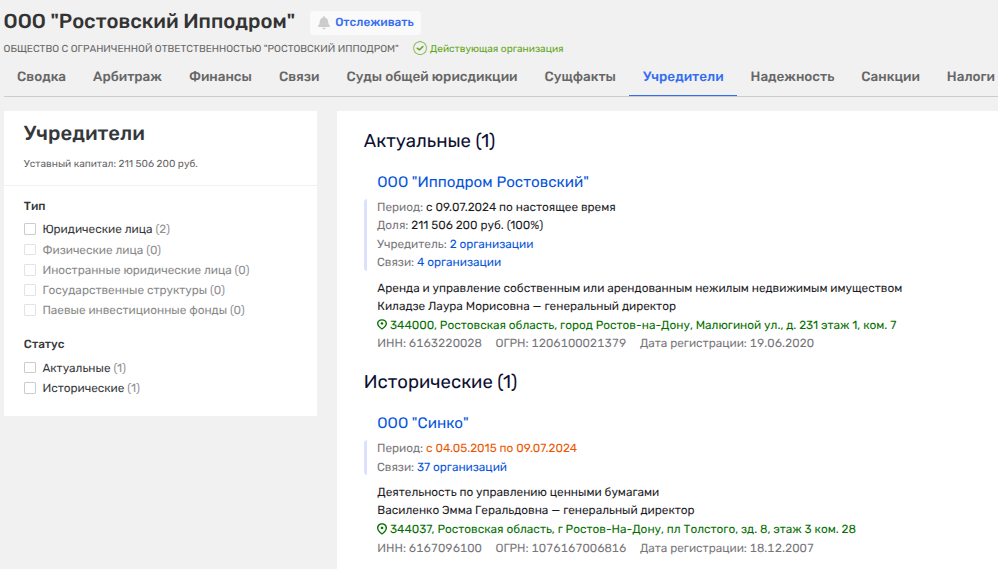The height and width of the screenshot is (569, 998).
Task: Toggle the Юридические лица checkbox
Action: [30, 229]
